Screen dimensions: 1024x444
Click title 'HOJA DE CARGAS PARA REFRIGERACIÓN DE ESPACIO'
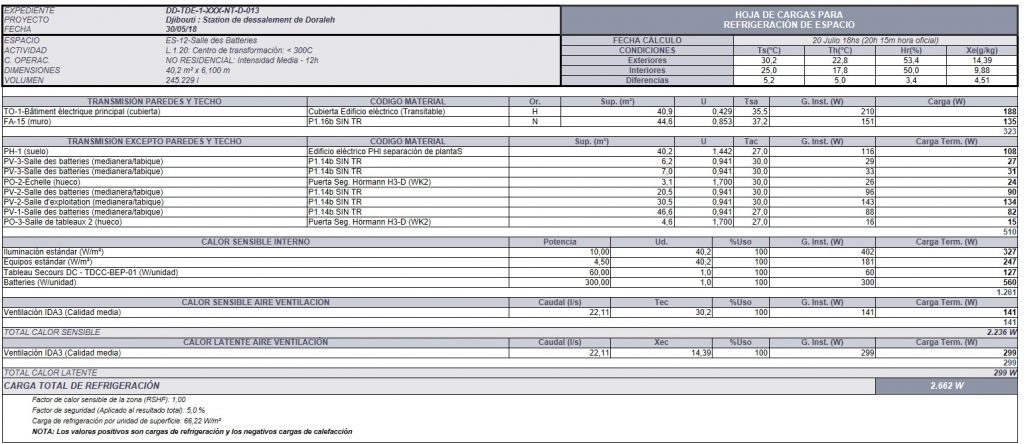[788, 20]
